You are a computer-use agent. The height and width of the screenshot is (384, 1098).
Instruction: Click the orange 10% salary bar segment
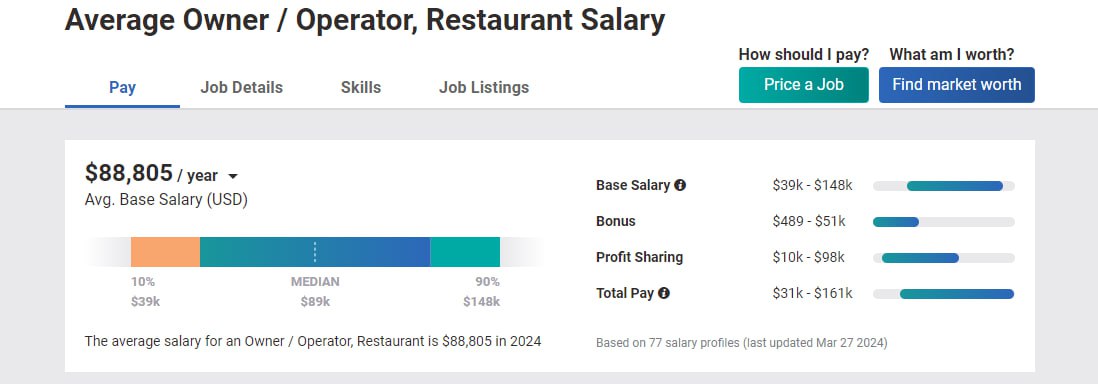165,252
